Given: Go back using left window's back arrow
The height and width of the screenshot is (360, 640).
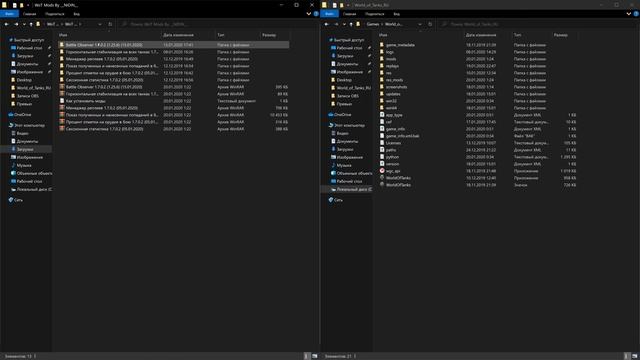Looking at the screenshot, I should 7,24.
